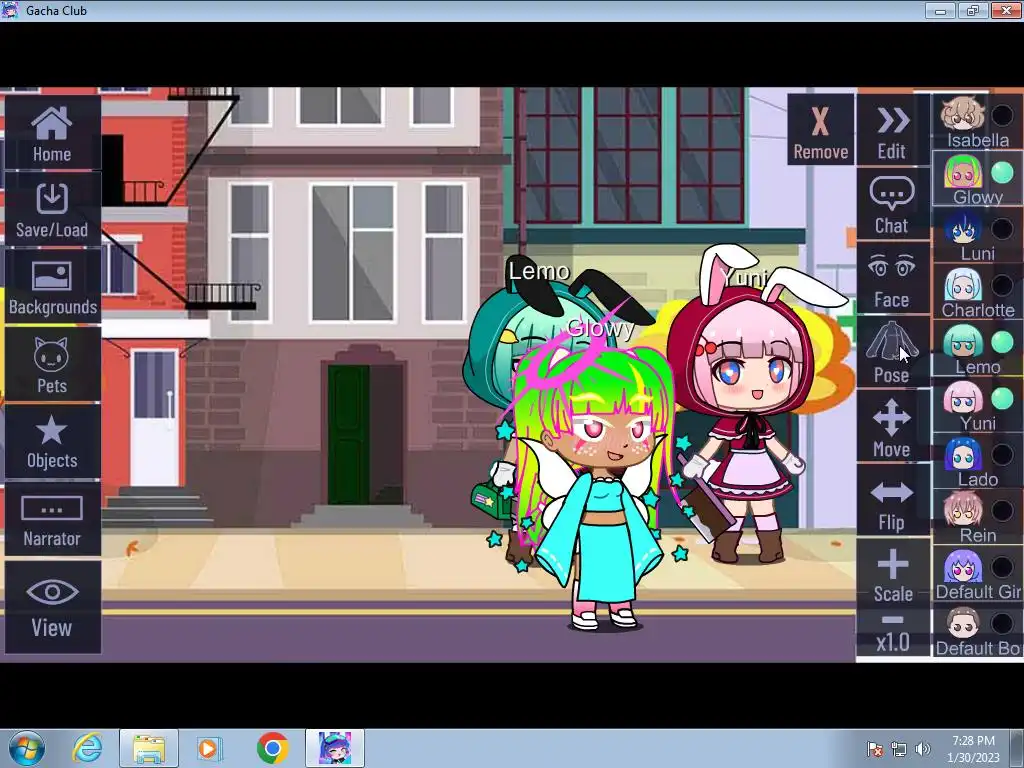Viewport: 1024px width, 768px height.
Task: Toggle Default Girl's visibility dot
Action: [1002, 567]
